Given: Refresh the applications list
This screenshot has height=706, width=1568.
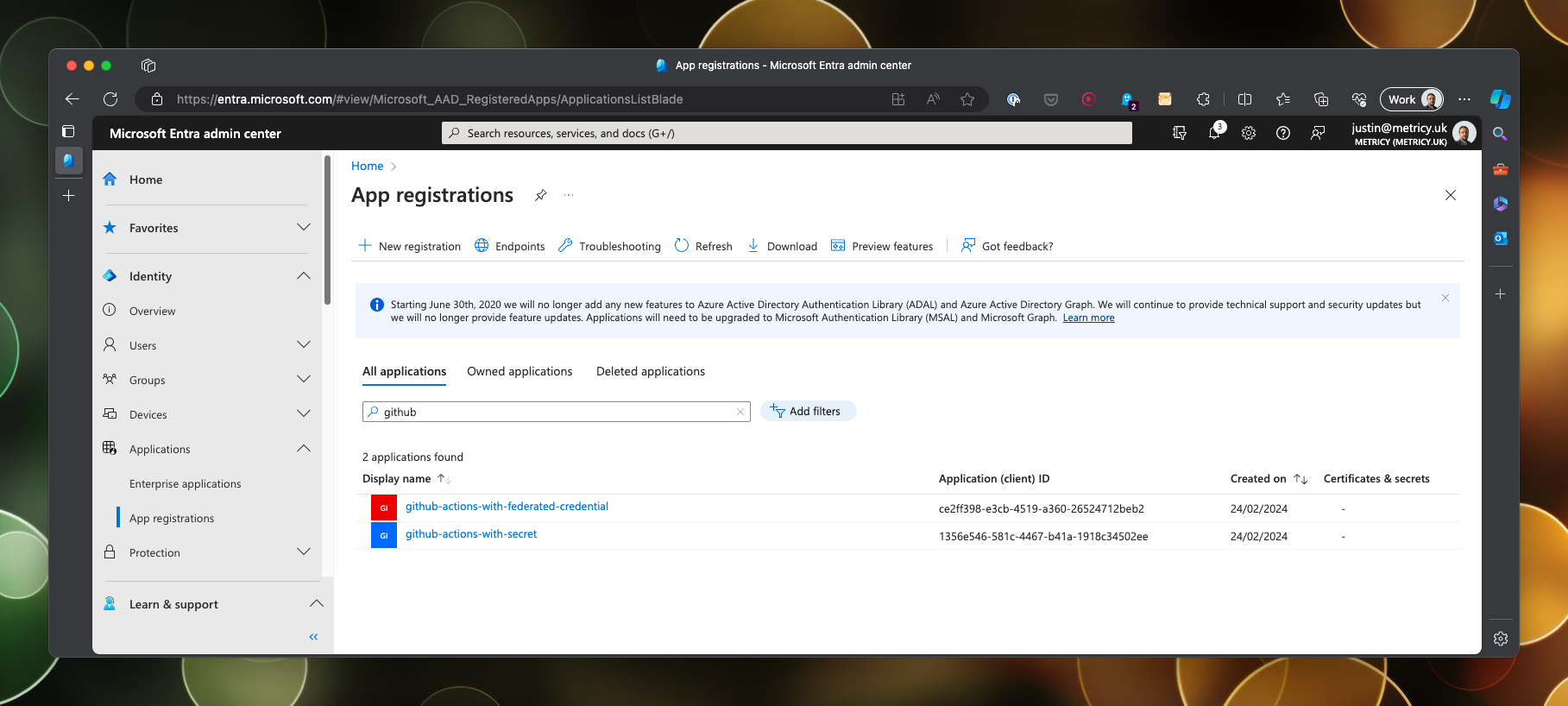Looking at the screenshot, I should tap(703, 246).
